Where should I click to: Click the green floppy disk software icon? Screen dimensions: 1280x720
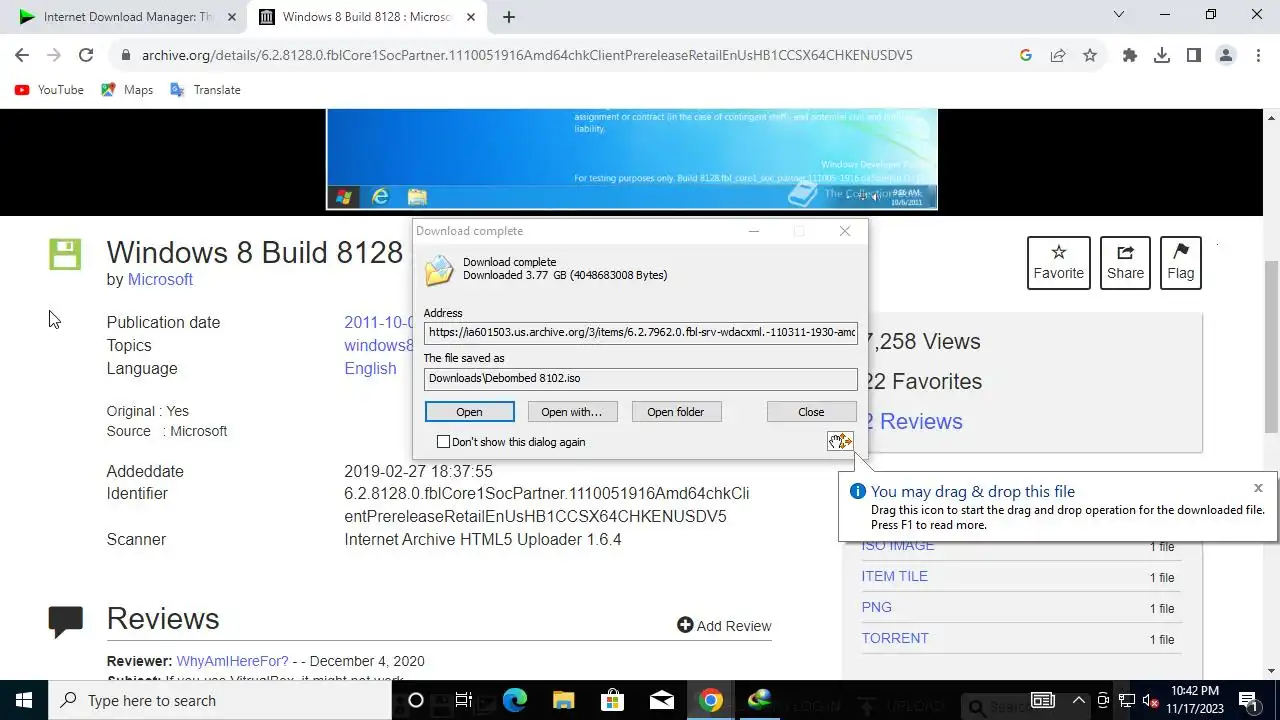coord(65,254)
